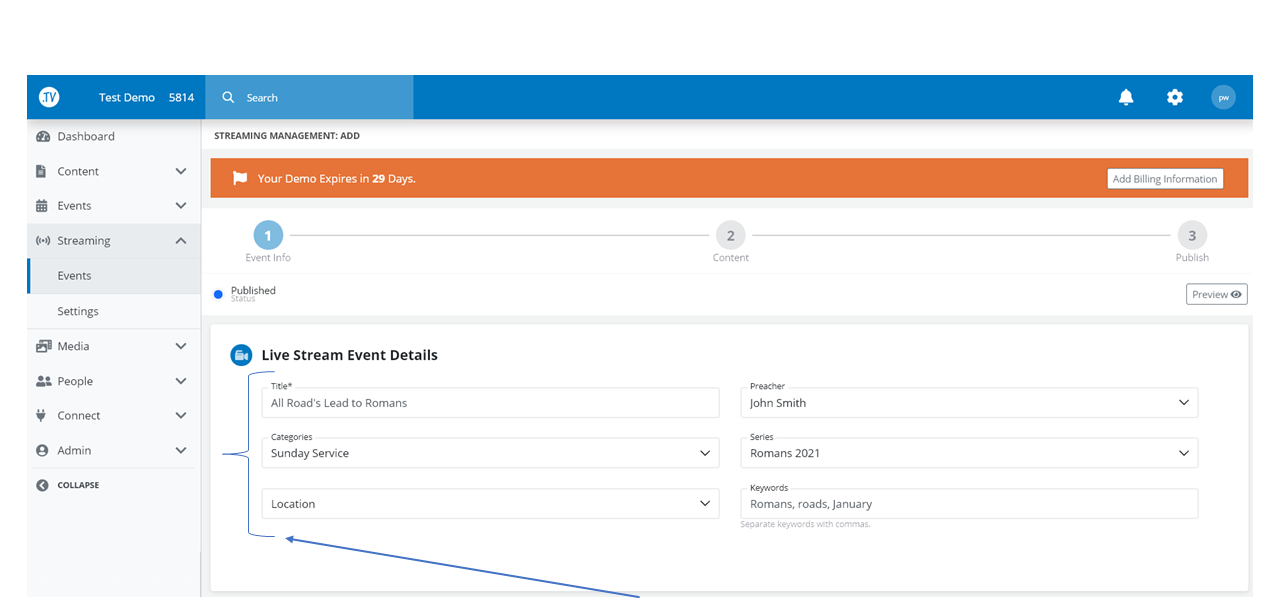Go to step 2 Content
The width and height of the screenshot is (1280, 602).
tap(731, 236)
